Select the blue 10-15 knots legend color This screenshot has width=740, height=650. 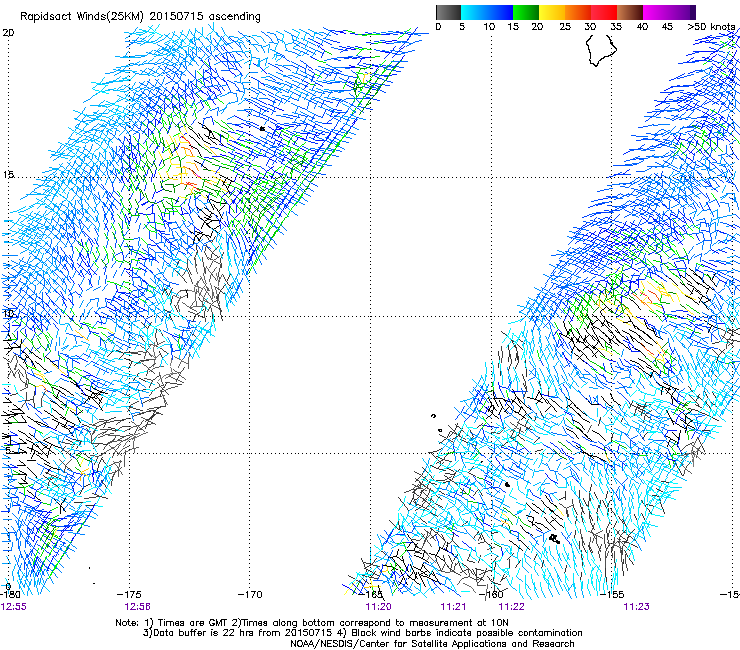click(x=500, y=12)
